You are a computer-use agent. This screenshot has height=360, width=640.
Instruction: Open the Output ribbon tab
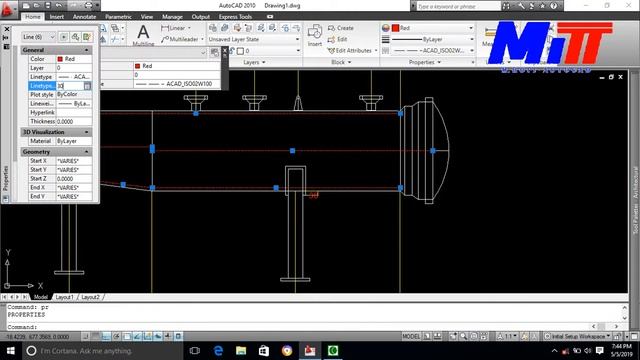[x=200, y=17]
